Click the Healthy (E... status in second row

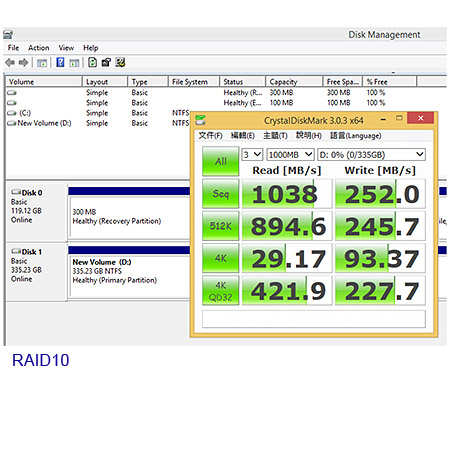[x=242, y=103]
